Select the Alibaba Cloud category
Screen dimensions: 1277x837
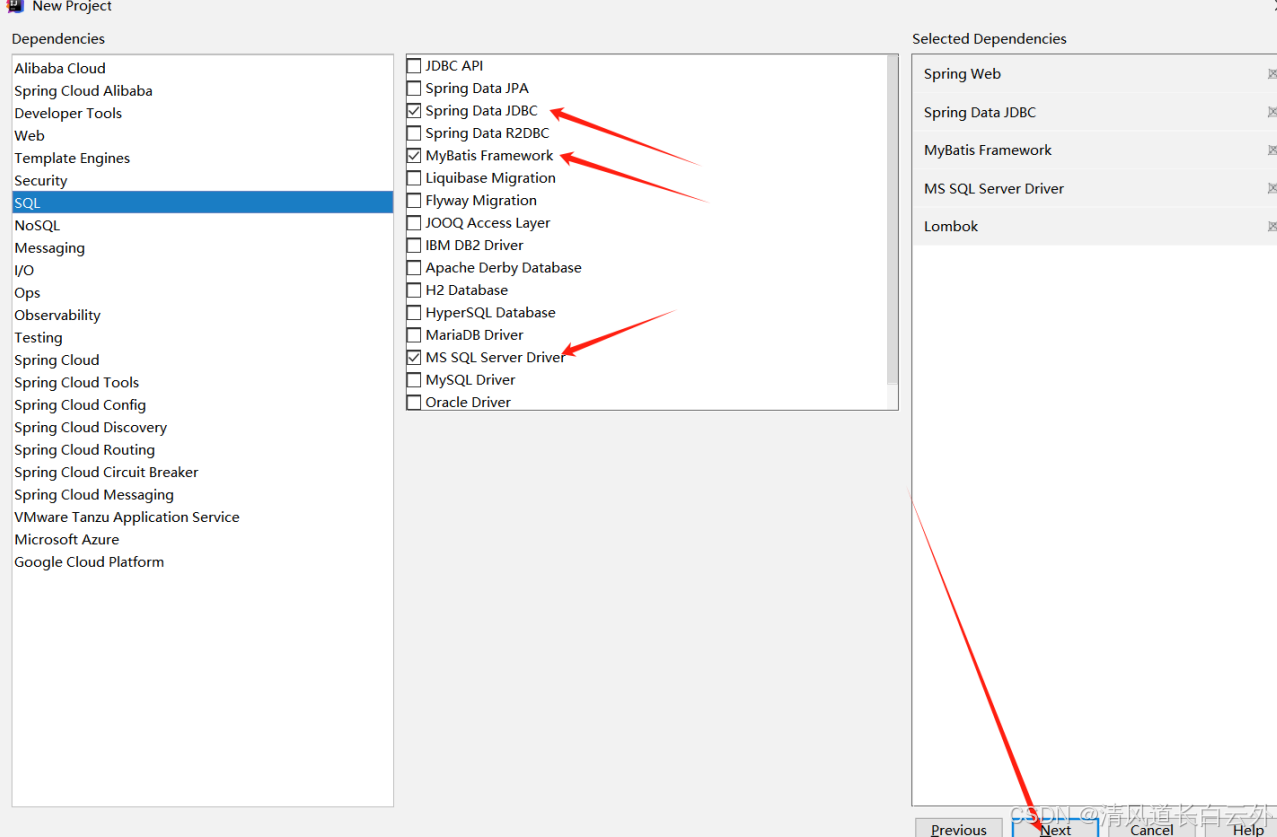[203, 68]
